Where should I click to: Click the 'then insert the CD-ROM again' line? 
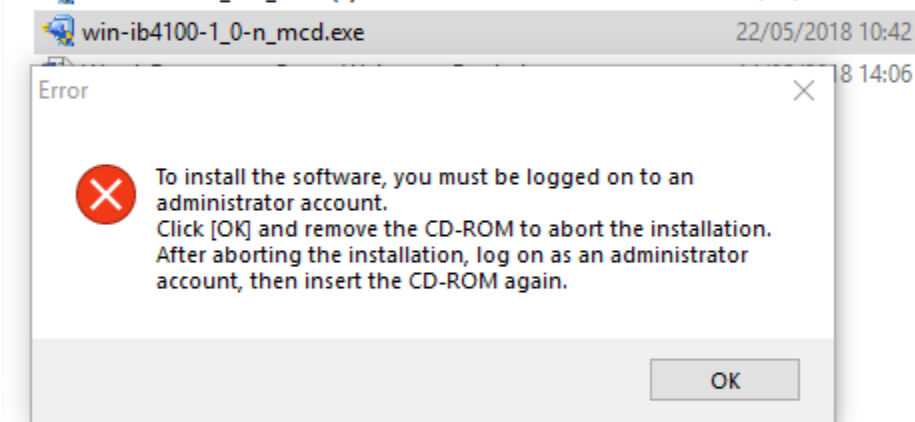tap(361, 281)
